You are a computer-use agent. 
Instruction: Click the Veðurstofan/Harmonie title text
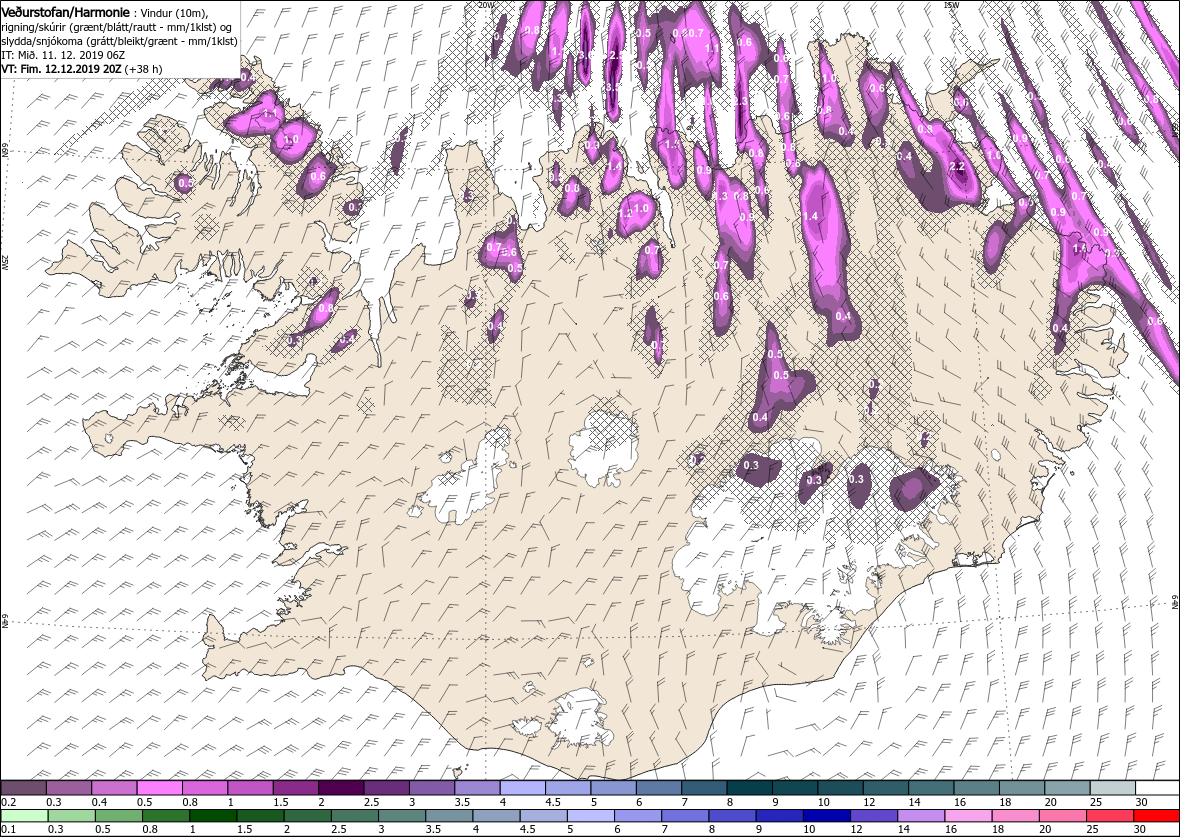(65, 13)
